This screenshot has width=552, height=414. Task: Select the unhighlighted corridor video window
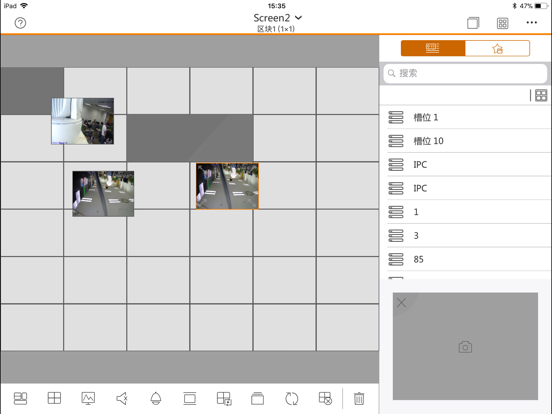[103, 194]
